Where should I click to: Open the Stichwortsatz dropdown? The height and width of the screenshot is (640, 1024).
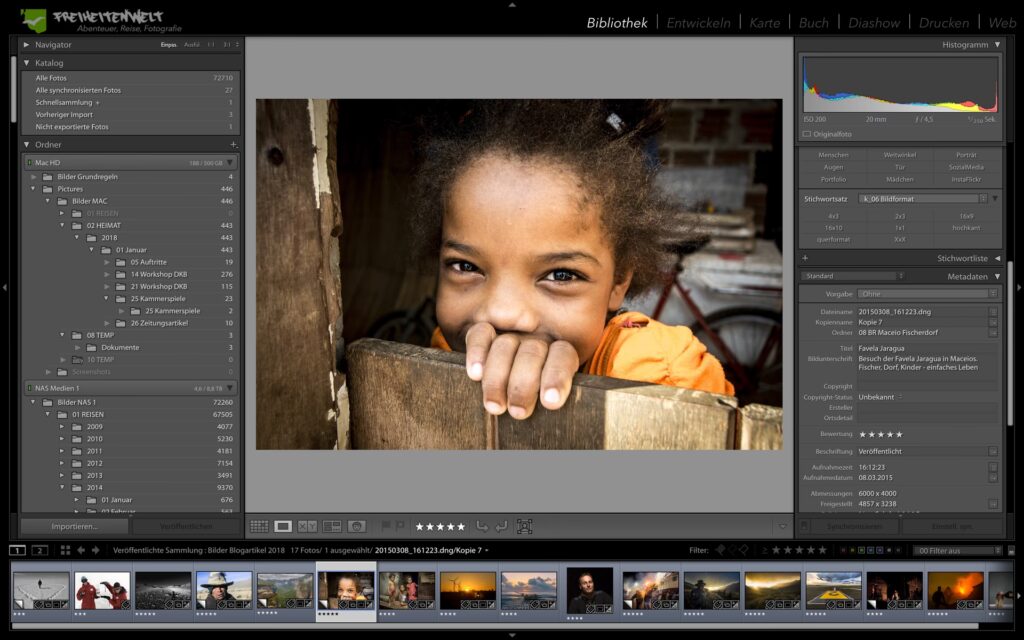coord(920,199)
